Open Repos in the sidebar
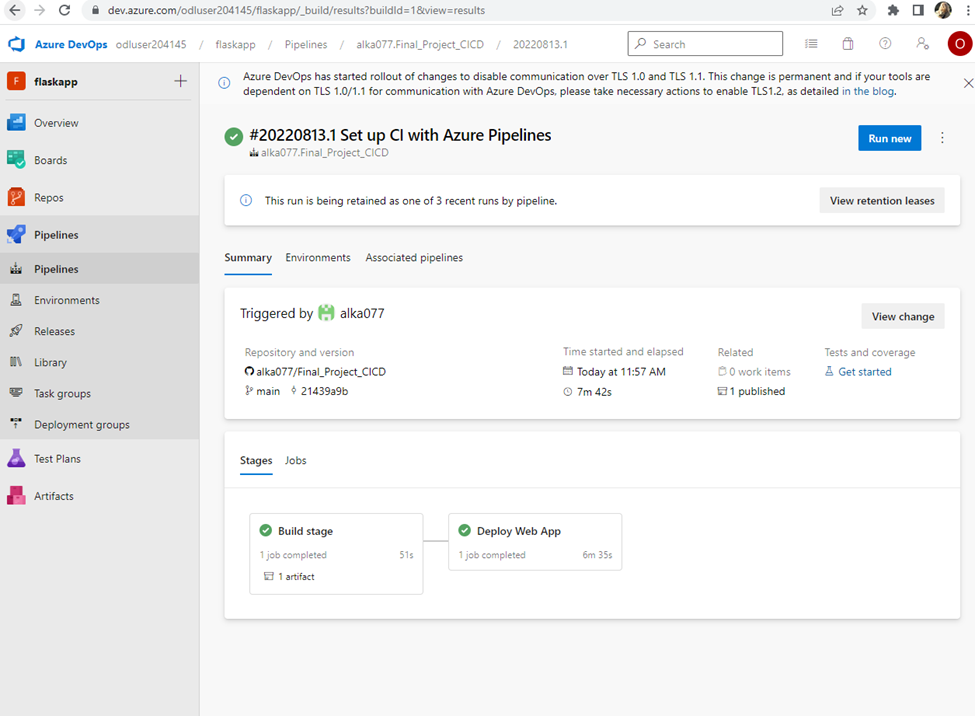 [99, 197]
